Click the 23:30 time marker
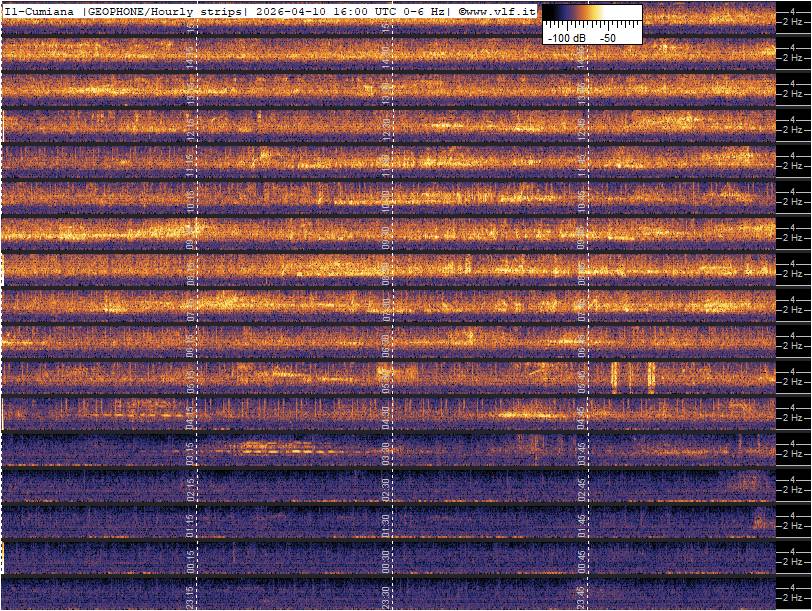The image size is (812, 611). [386, 592]
